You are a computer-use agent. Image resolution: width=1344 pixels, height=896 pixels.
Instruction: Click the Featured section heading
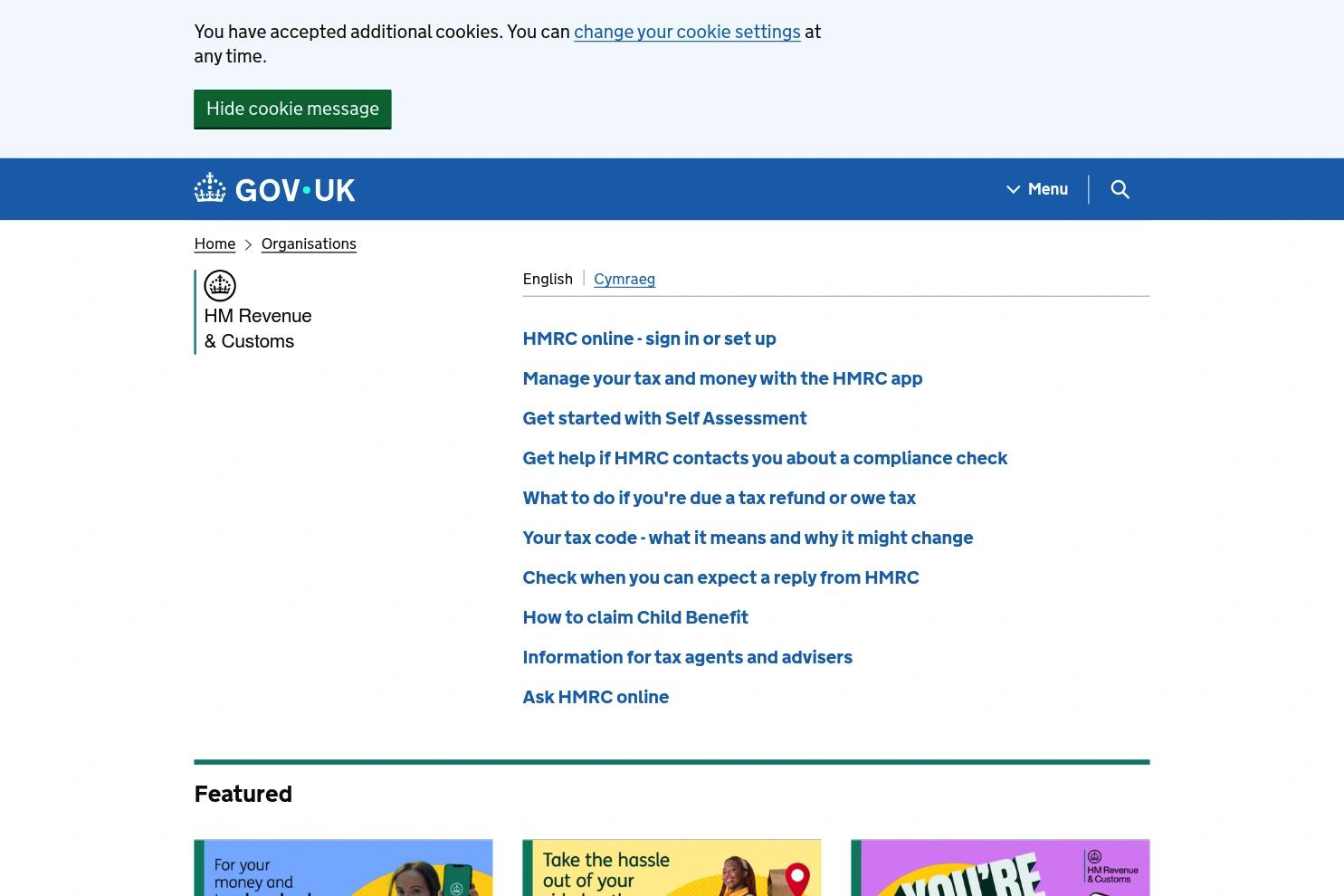coord(243,794)
